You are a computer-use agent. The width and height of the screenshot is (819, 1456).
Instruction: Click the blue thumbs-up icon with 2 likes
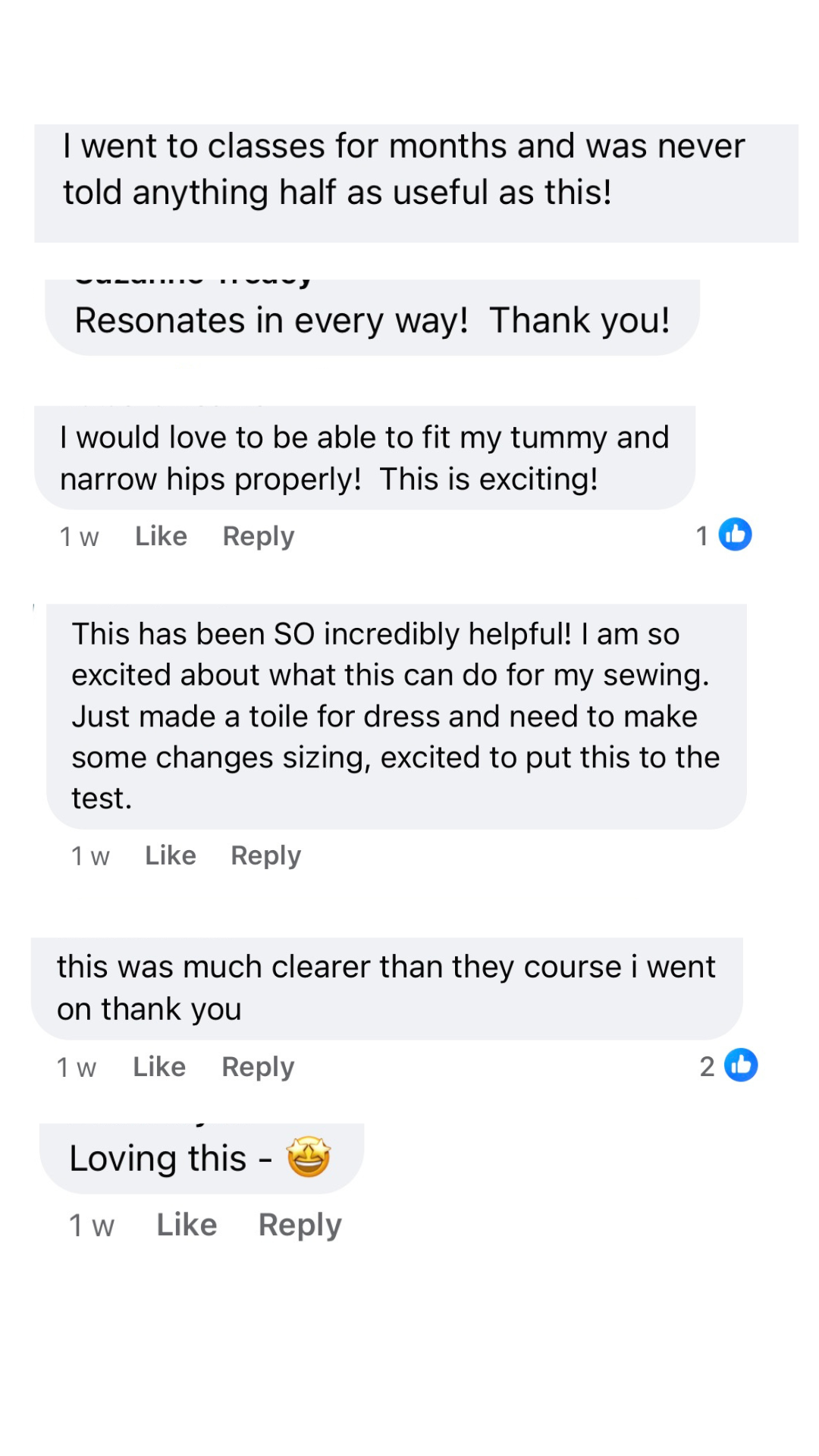click(x=740, y=1065)
